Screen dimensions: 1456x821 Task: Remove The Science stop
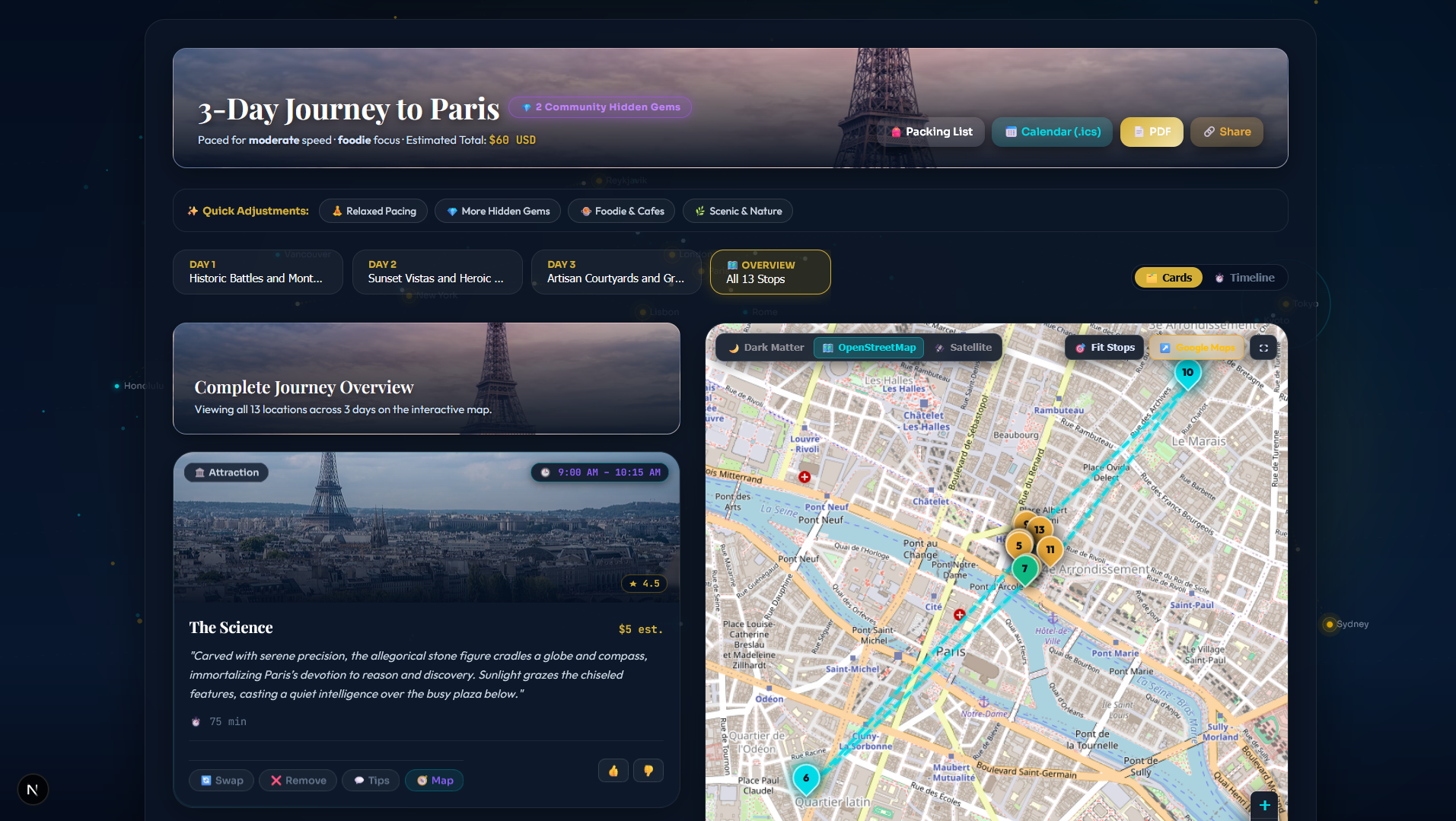[x=298, y=780]
